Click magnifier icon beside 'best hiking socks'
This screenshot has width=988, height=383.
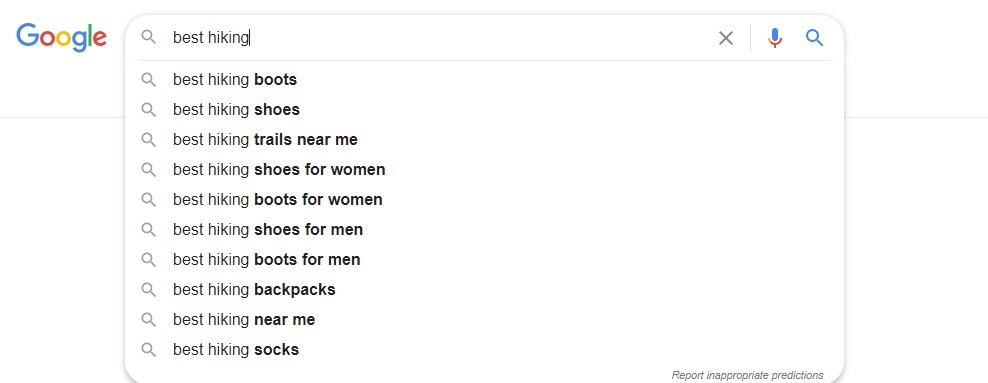[x=149, y=350]
